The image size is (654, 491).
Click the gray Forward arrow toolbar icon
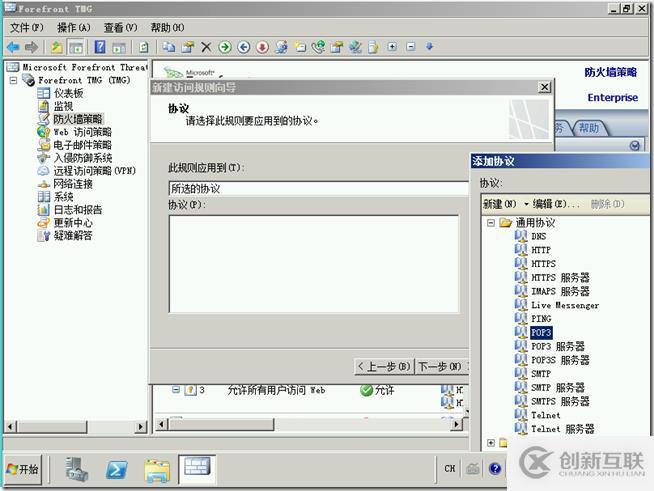tap(32, 47)
